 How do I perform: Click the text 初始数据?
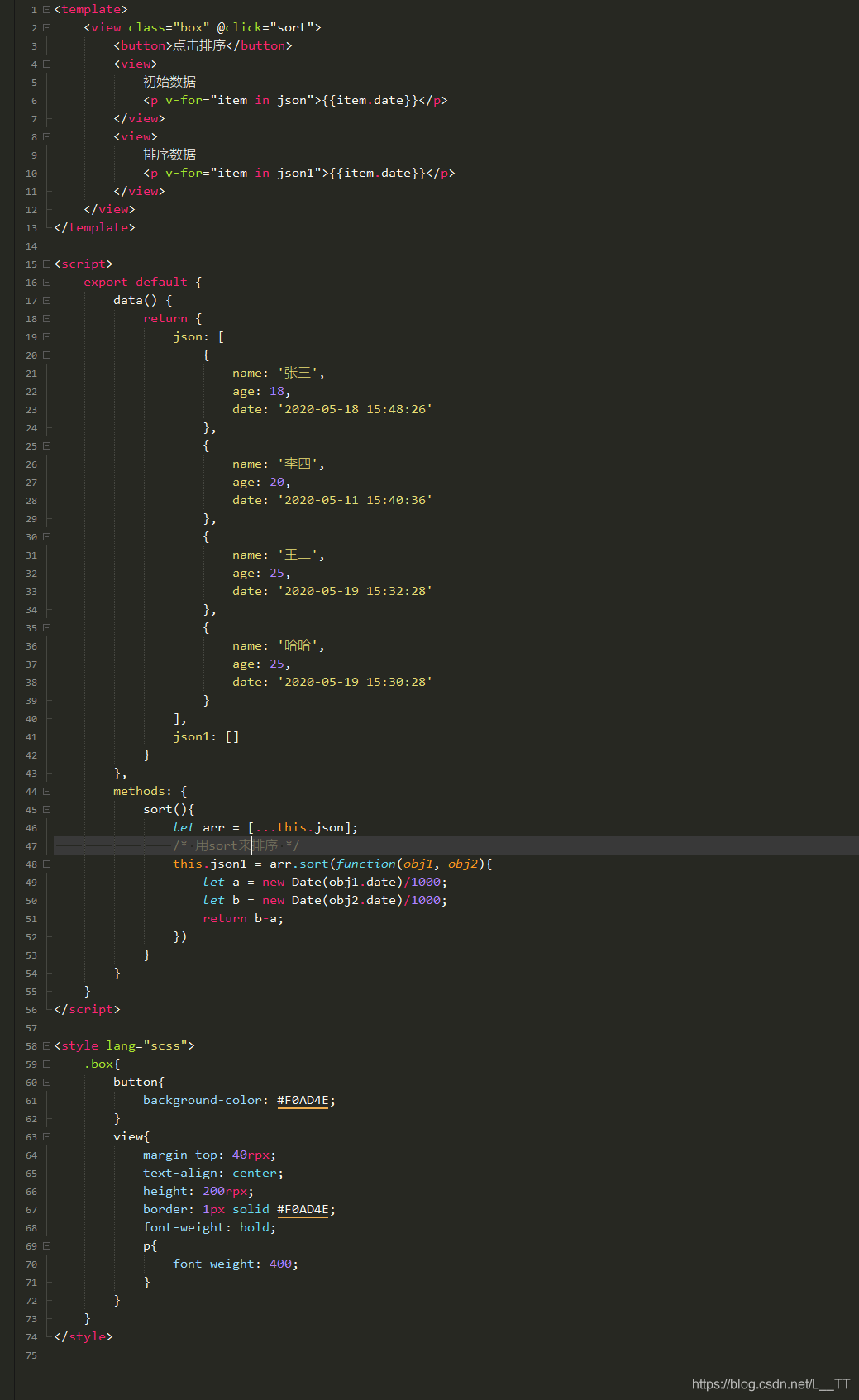pyautogui.click(x=169, y=82)
